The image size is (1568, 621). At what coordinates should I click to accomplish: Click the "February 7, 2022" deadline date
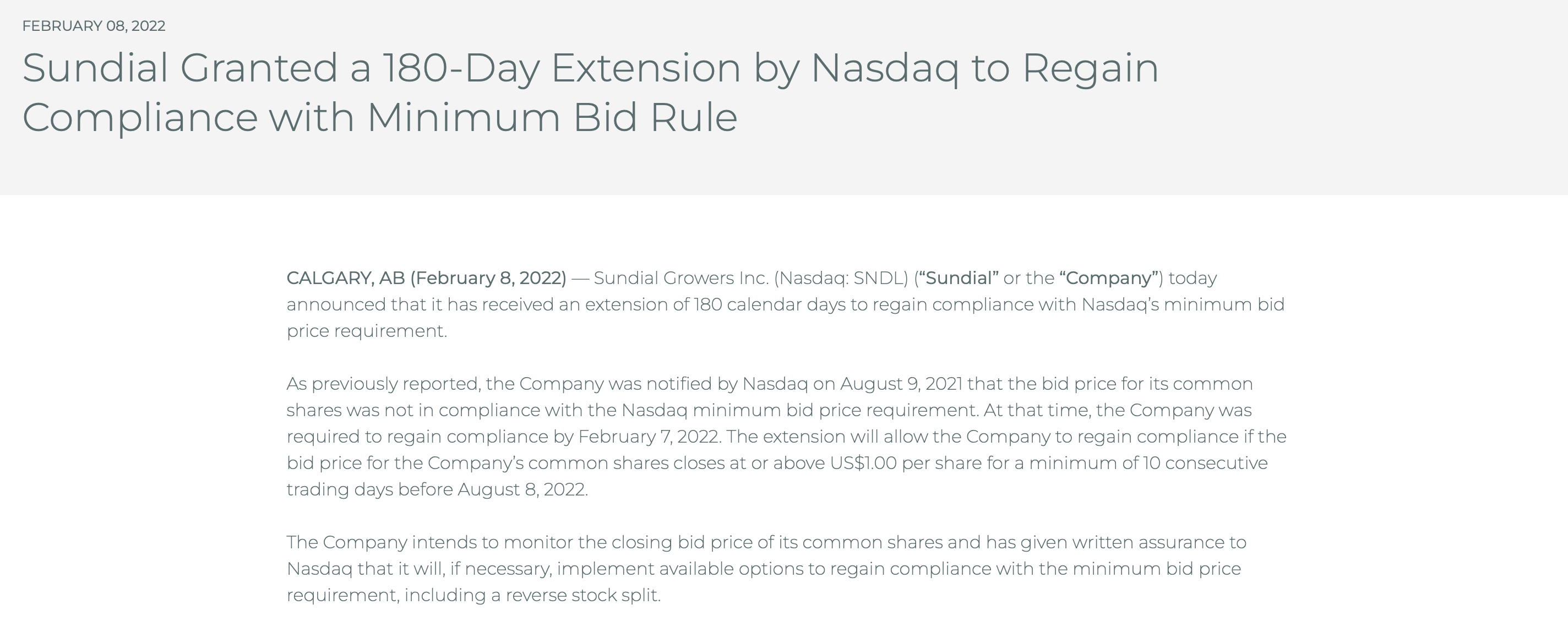coord(649,437)
